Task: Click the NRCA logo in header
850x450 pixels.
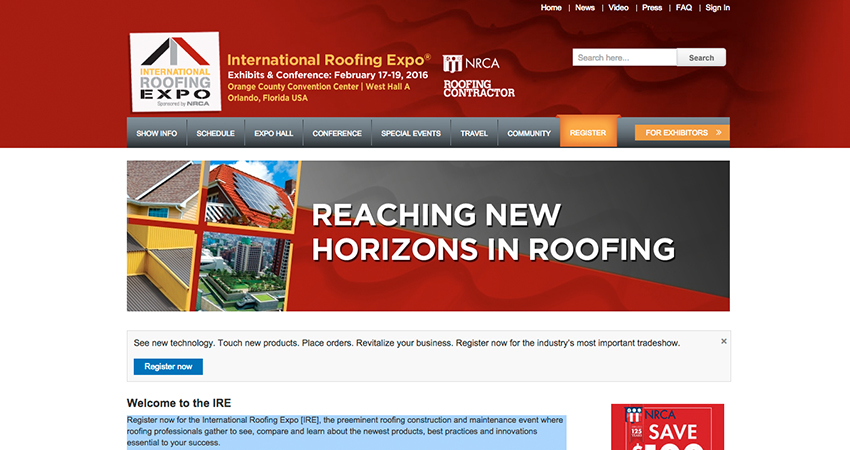Action: tap(471, 63)
